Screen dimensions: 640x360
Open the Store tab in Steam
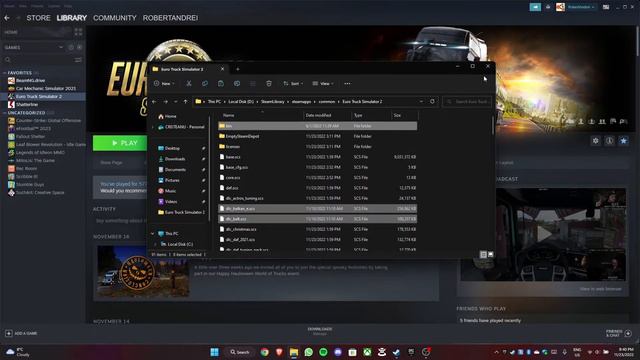(x=38, y=18)
